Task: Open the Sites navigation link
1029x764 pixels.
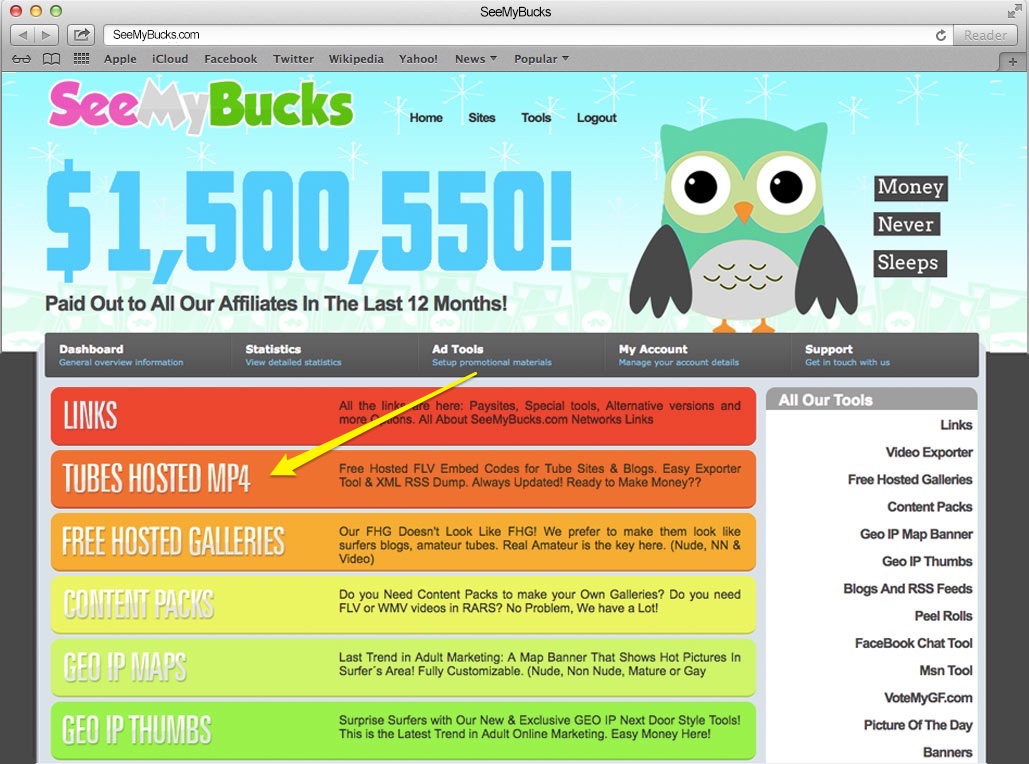Action: pyautogui.click(x=482, y=117)
